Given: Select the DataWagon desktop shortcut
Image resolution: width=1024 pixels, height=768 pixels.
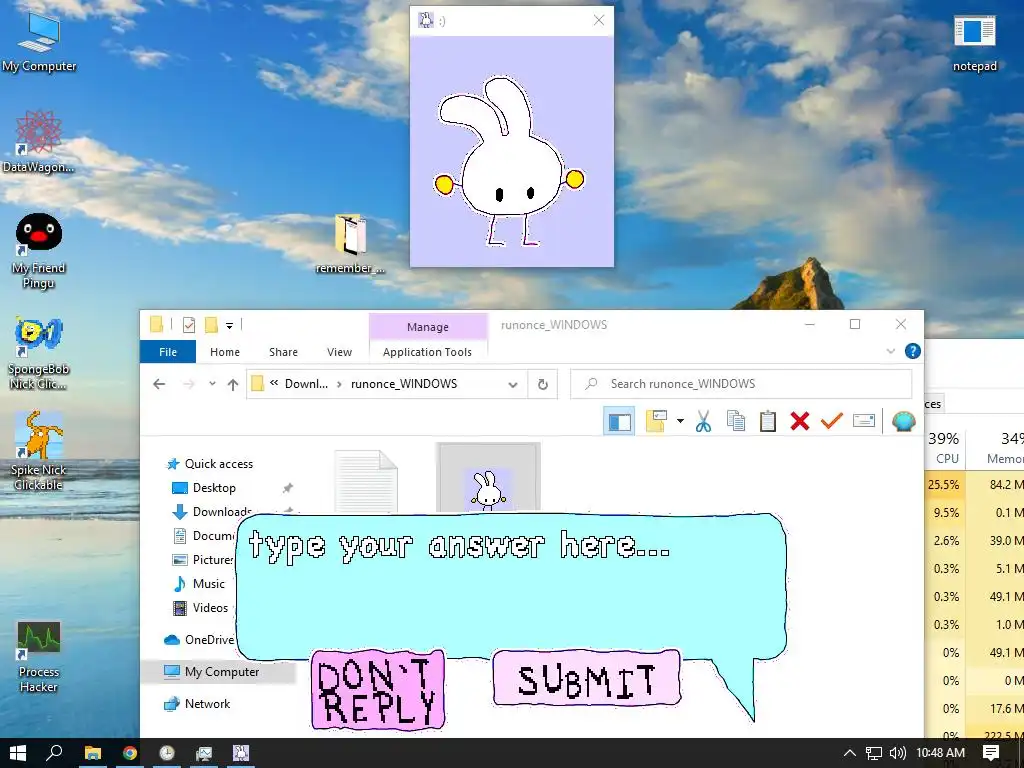Looking at the screenshot, I should coord(39,142).
